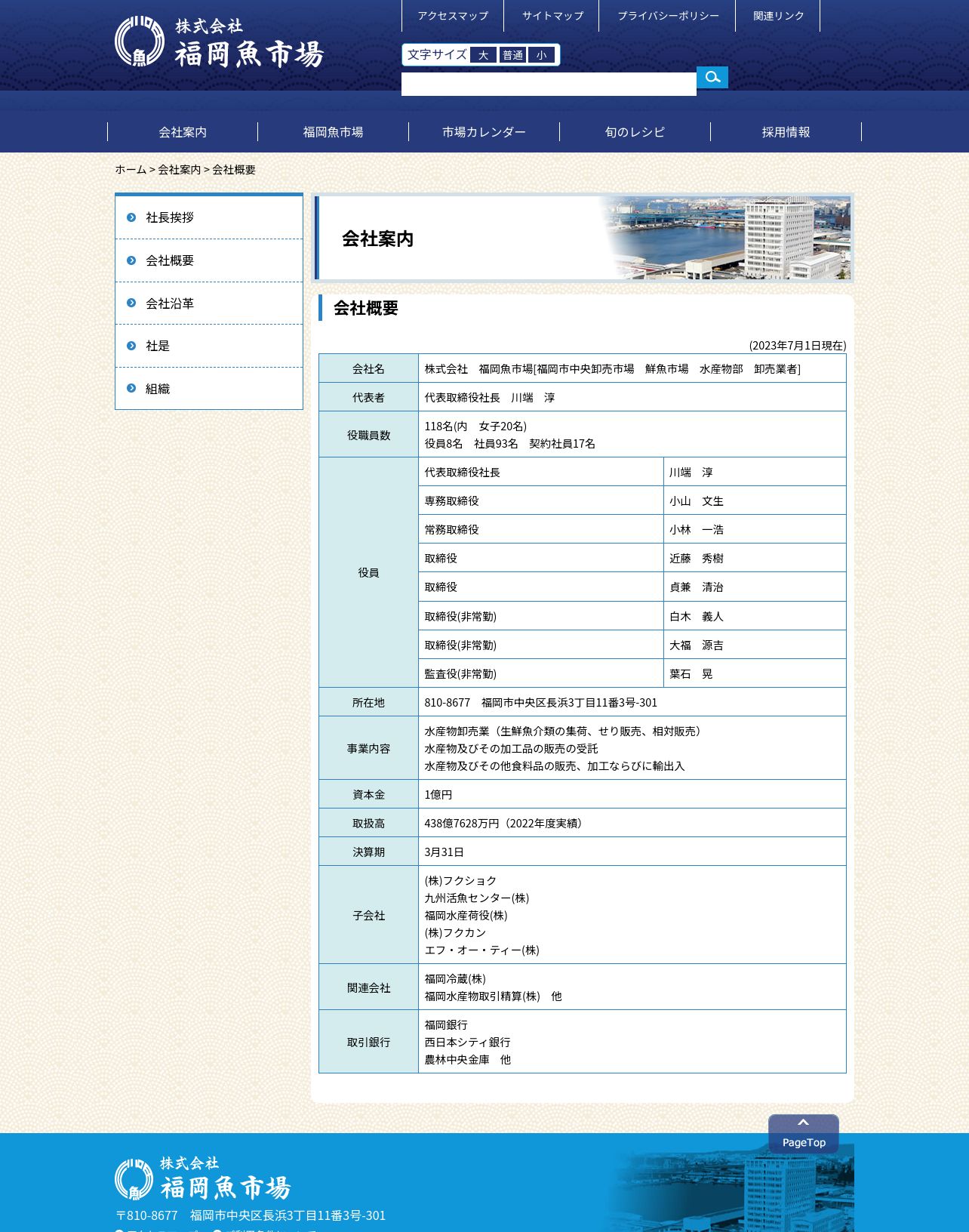This screenshot has height=1232, width=969.
Task: Click the PageTop up-arrow button
Action: [x=804, y=1133]
